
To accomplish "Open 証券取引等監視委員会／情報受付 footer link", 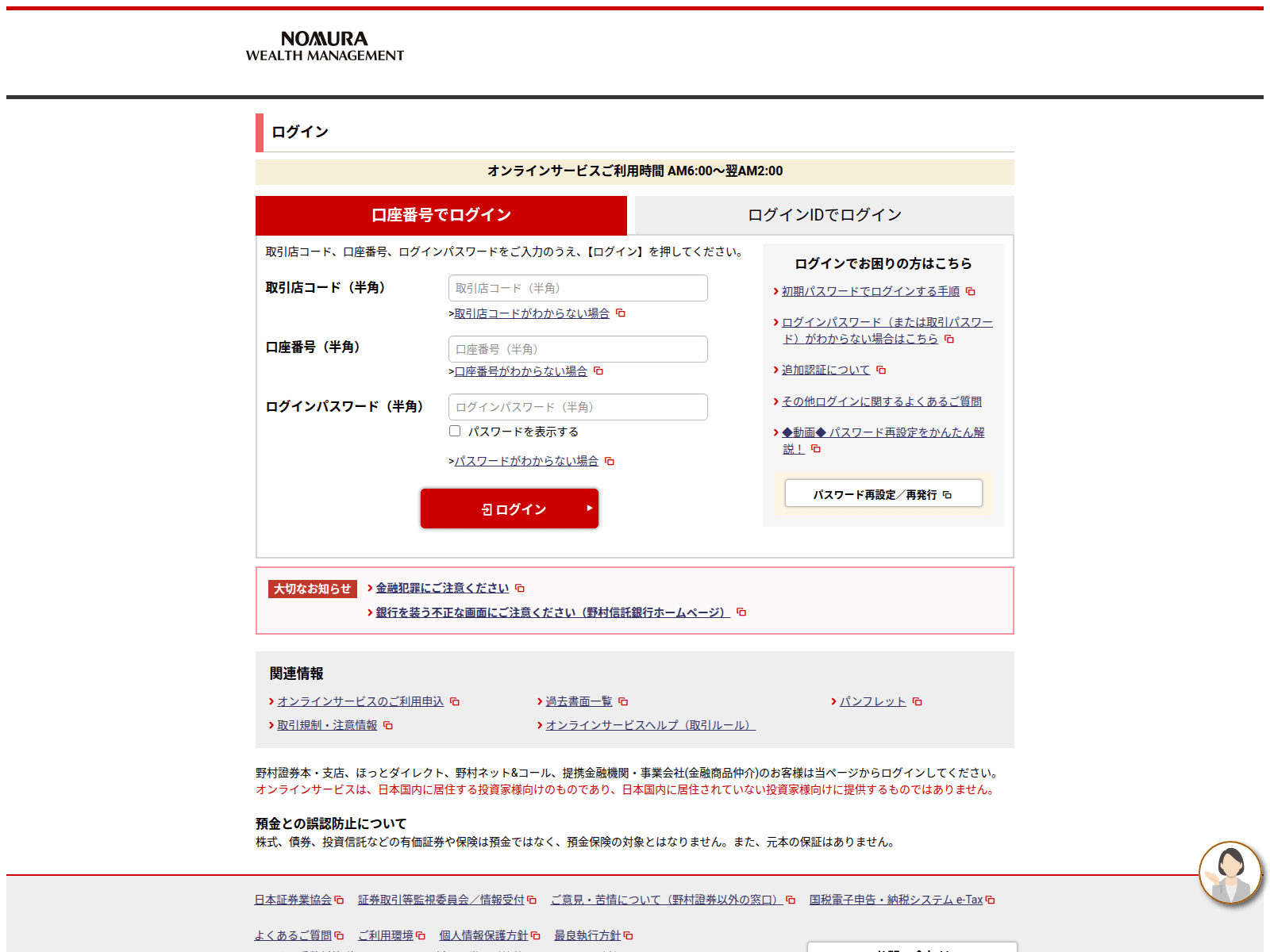I will pyautogui.click(x=441, y=900).
